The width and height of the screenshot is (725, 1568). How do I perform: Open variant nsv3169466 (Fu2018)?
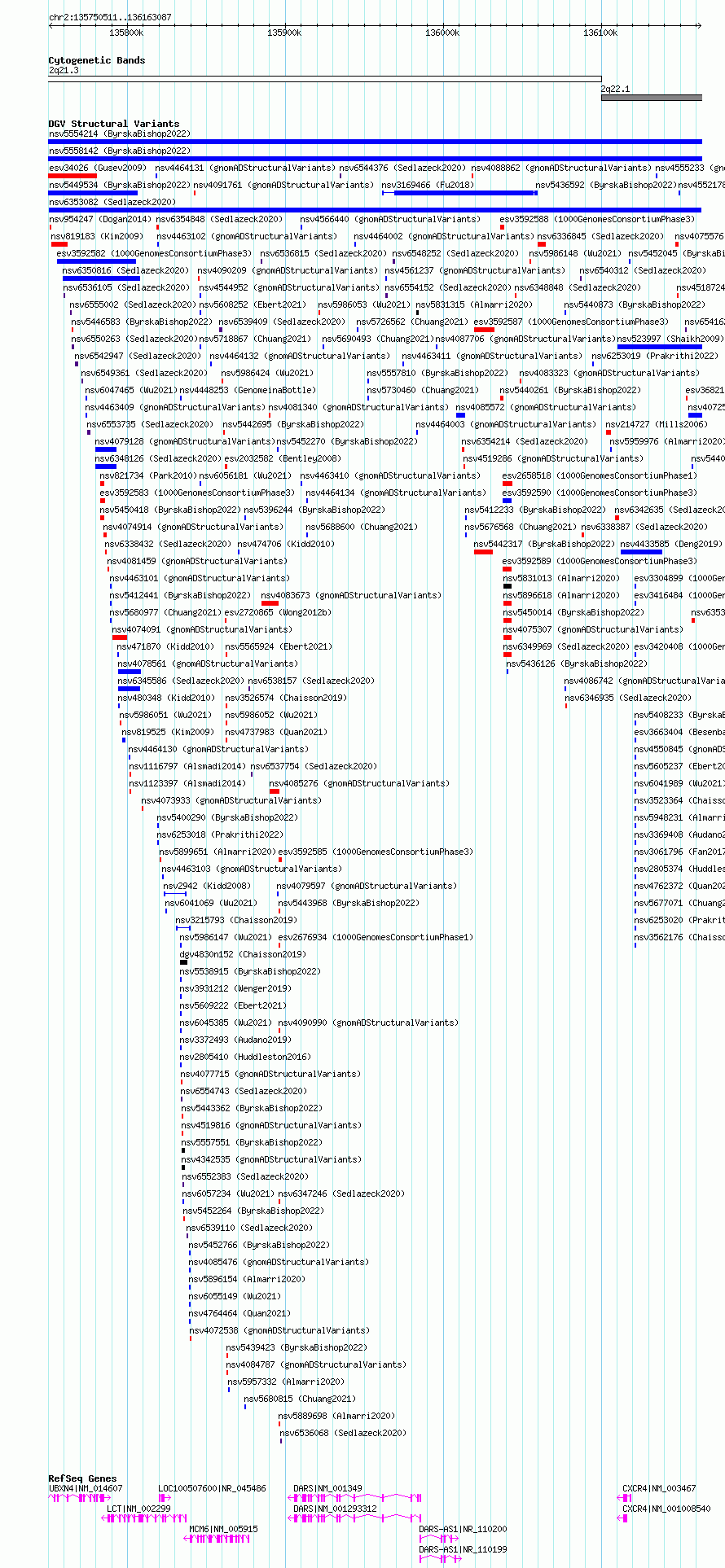tap(459, 193)
